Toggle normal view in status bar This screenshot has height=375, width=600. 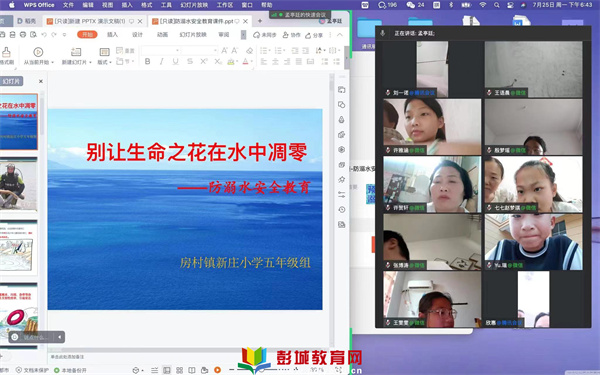(166, 370)
